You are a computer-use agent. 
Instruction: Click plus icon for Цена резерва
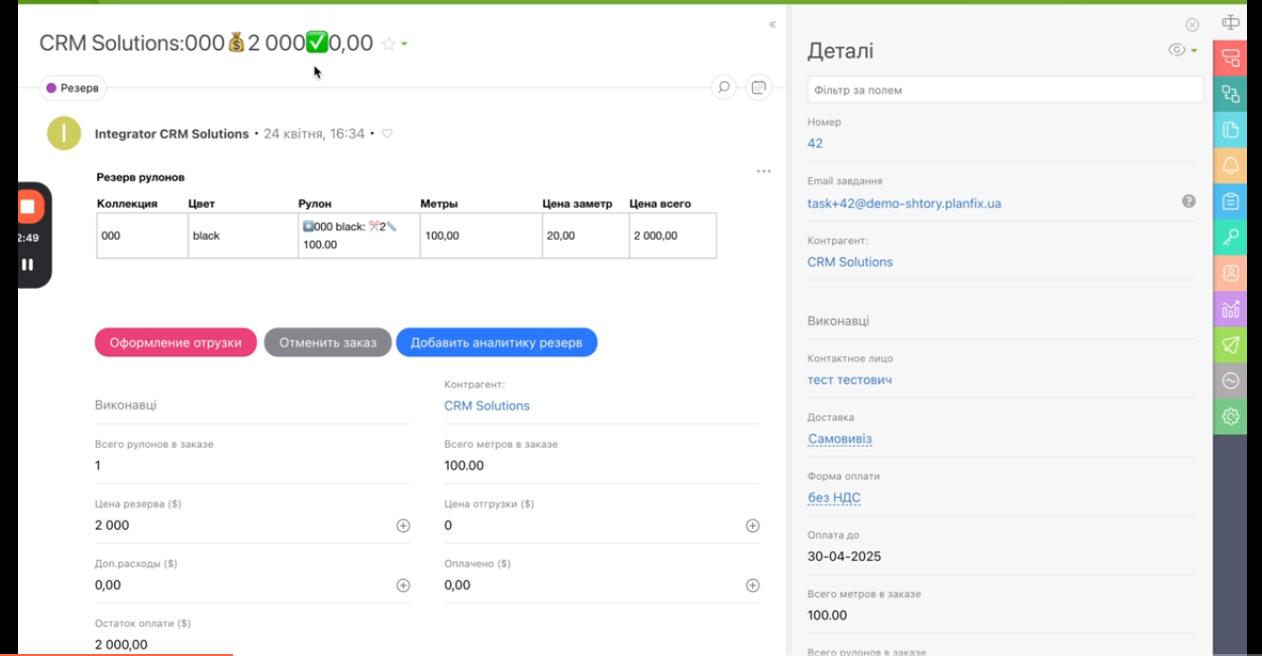point(403,526)
